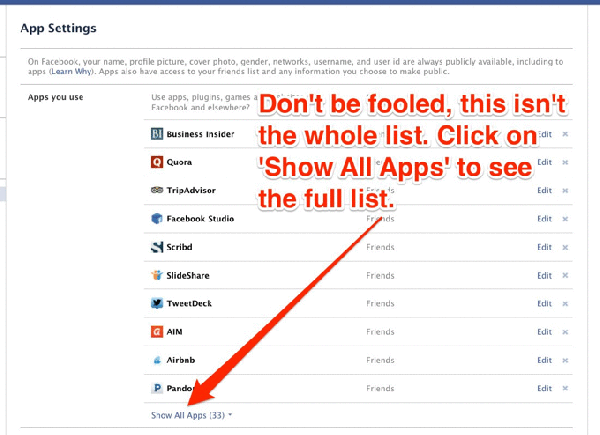Click the Airbnb app icon
The height and width of the screenshot is (435, 600).
click(x=157, y=360)
